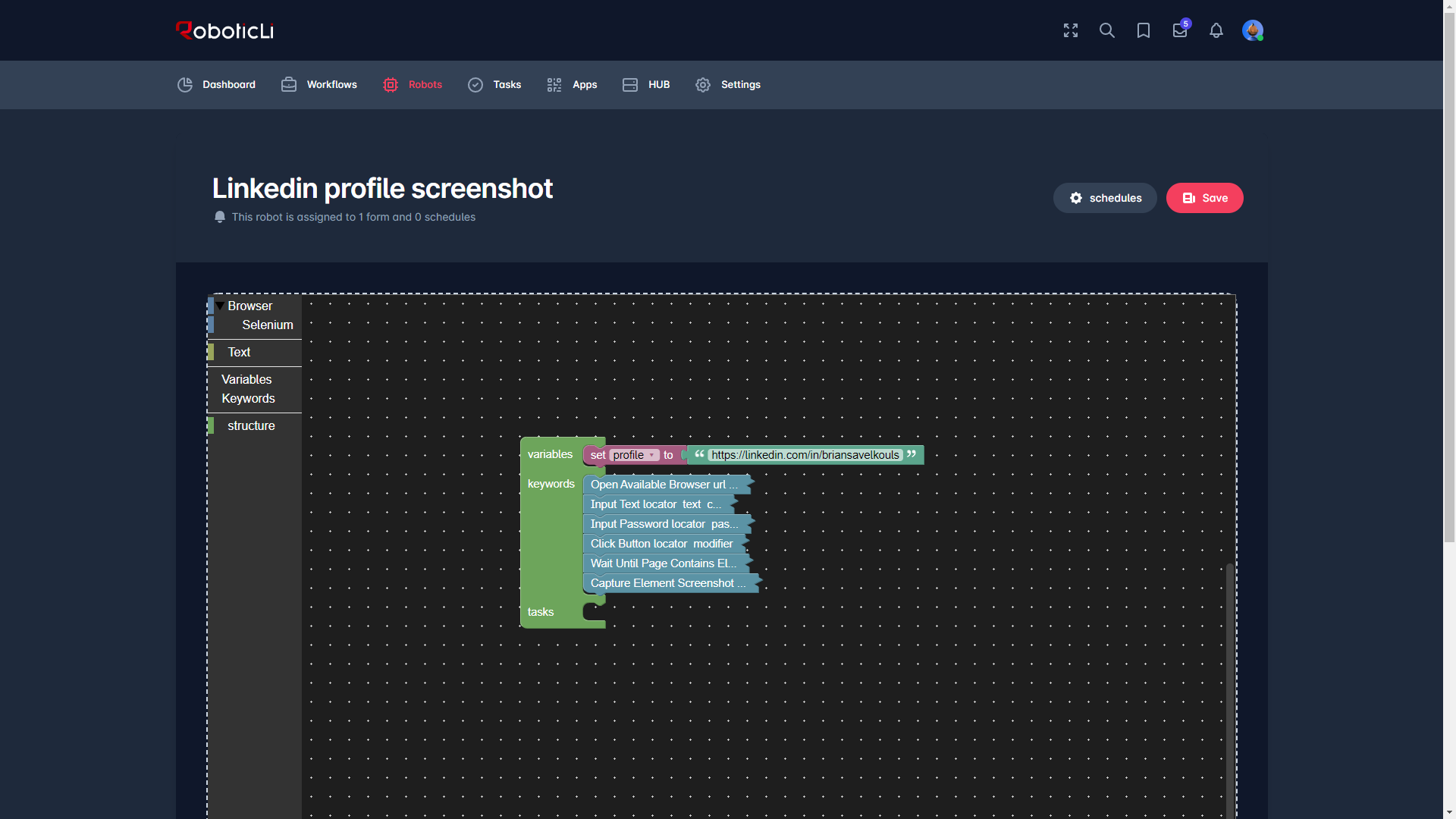The height and width of the screenshot is (819, 1456).
Task: Click the workspace vertical scrollbar
Action: [1229, 690]
